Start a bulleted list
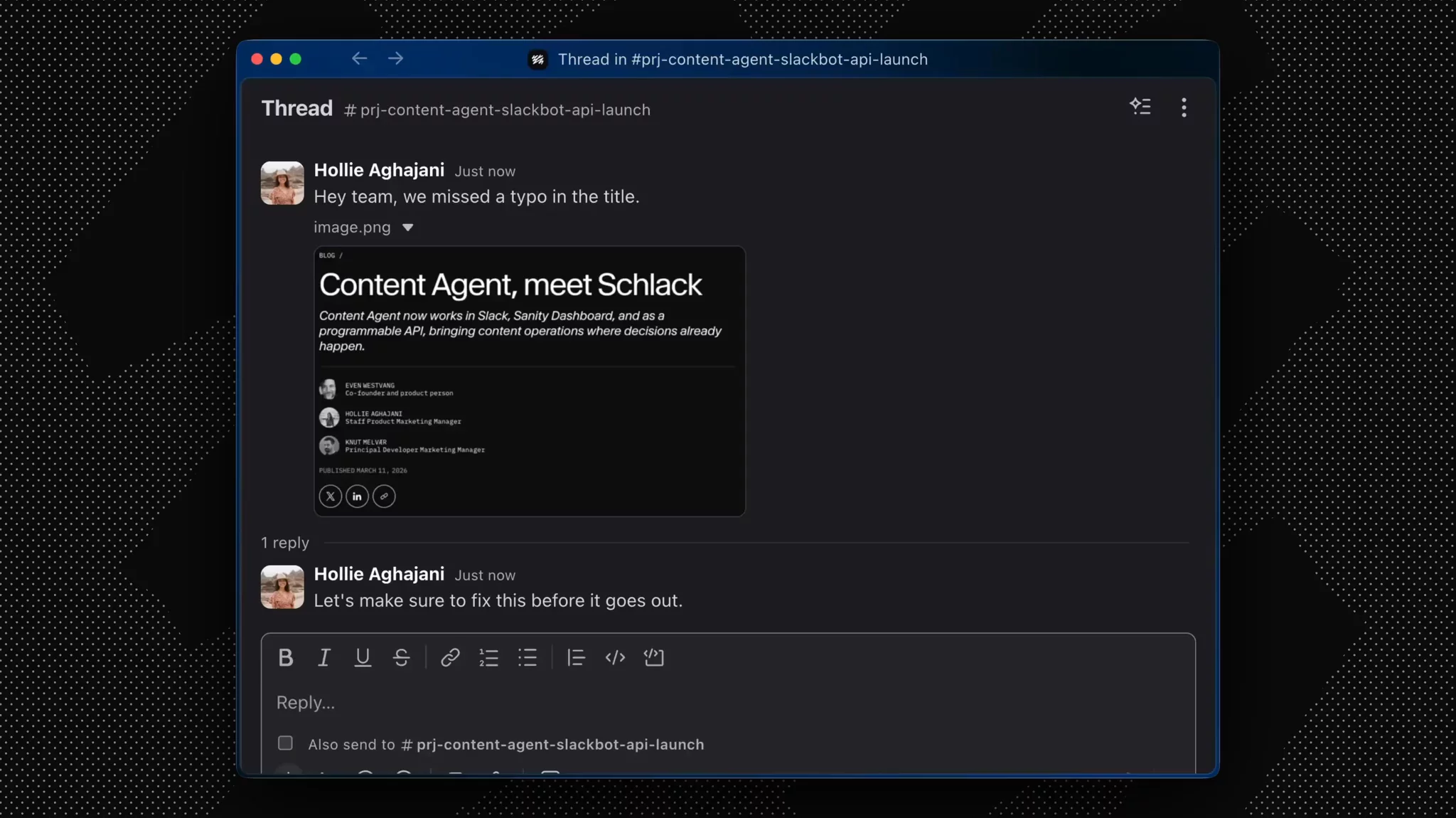Image resolution: width=1456 pixels, height=818 pixels. click(528, 657)
